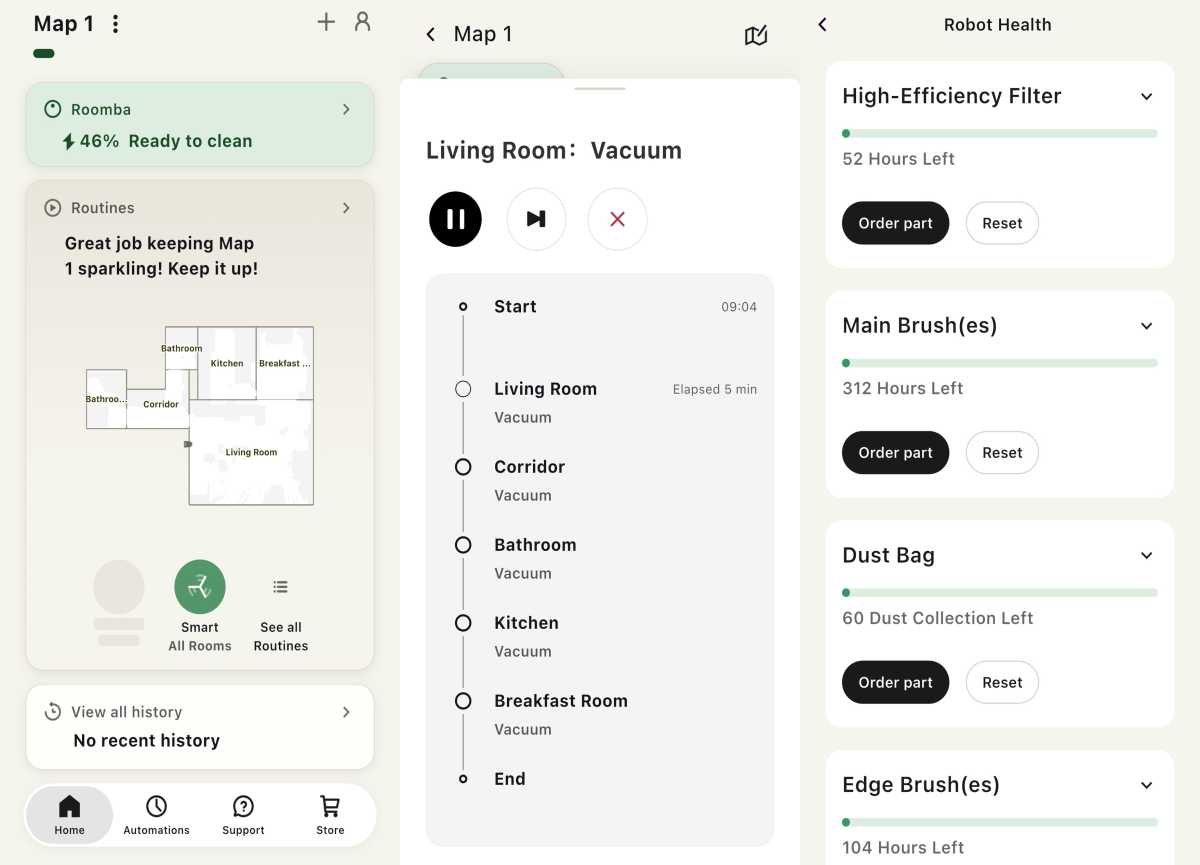This screenshot has width=1200, height=865.
Task: Reset the Dust Bag counter
Action: (1002, 682)
